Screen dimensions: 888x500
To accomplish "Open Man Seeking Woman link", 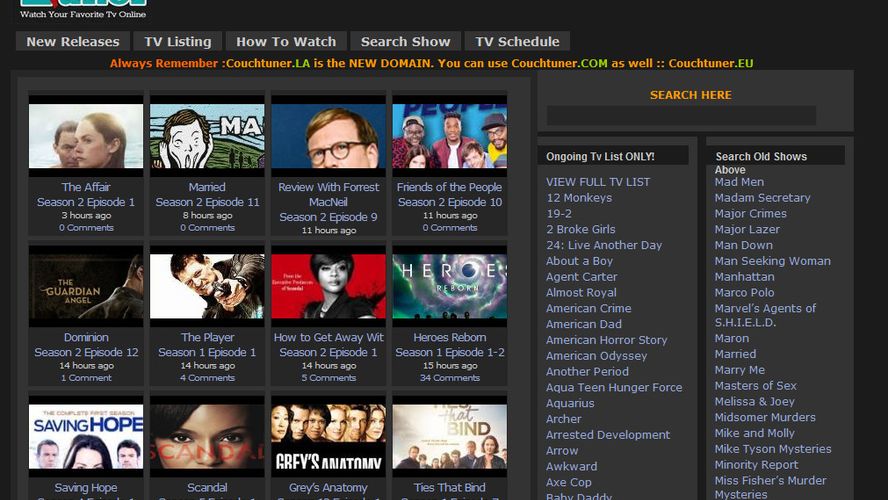I will click(772, 261).
